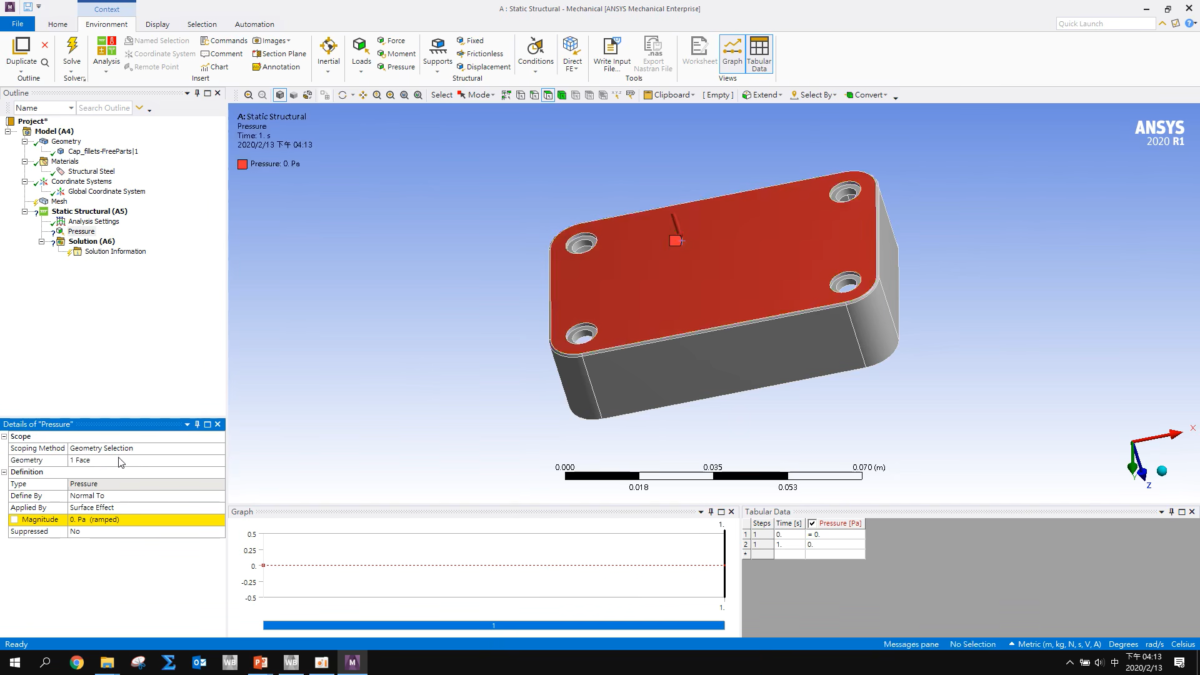
Task: Click the Quick Launch search box
Action: (x=1106, y=23)
